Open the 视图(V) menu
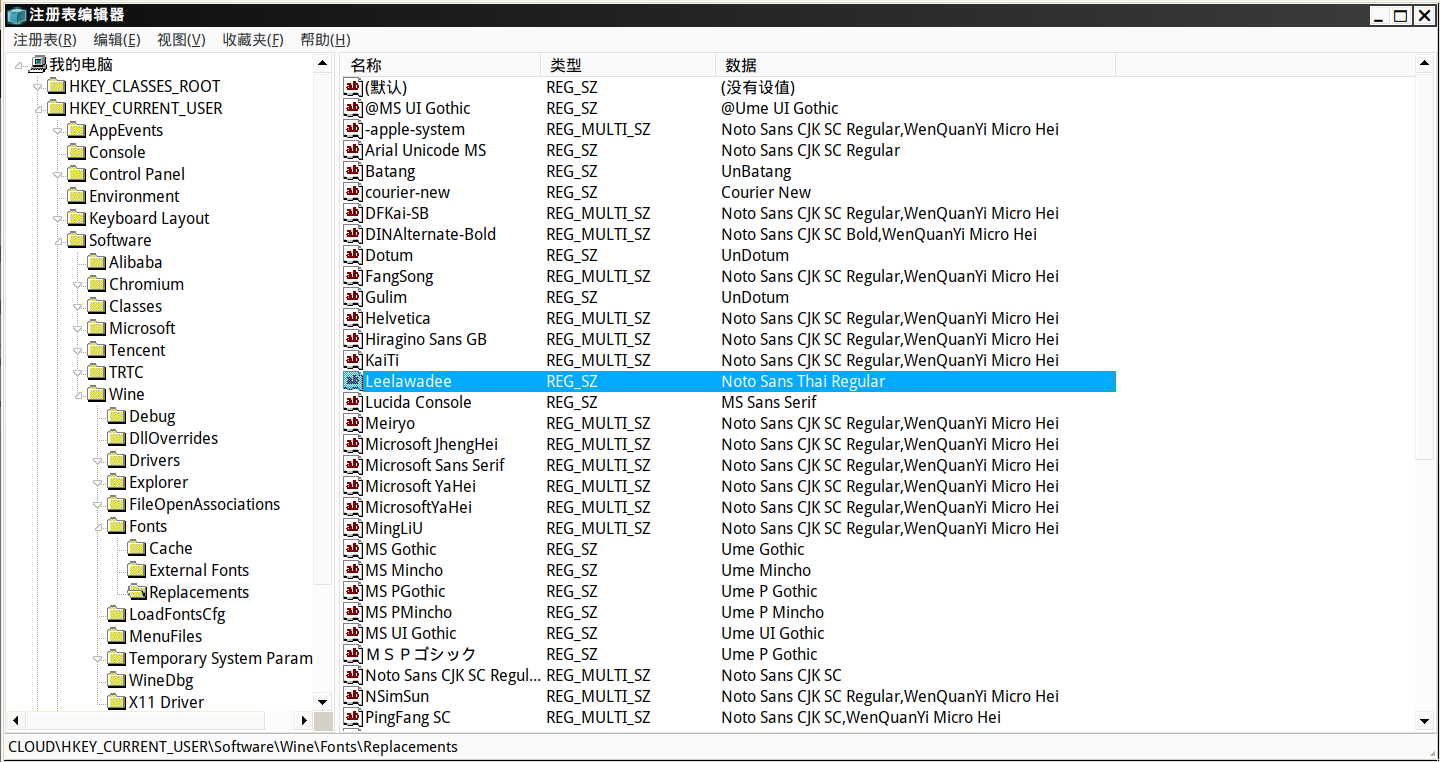Screen dimensions: 1440x762 tap(181, 40)
